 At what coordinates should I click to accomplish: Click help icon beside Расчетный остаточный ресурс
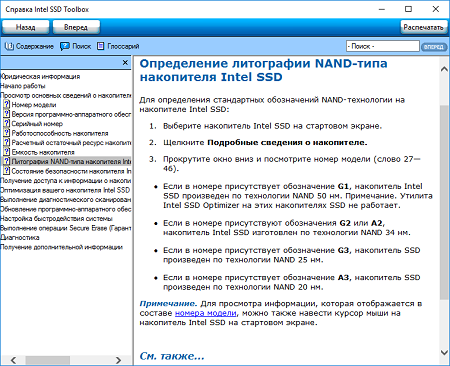pyautogui.click(x=6, y=142)
